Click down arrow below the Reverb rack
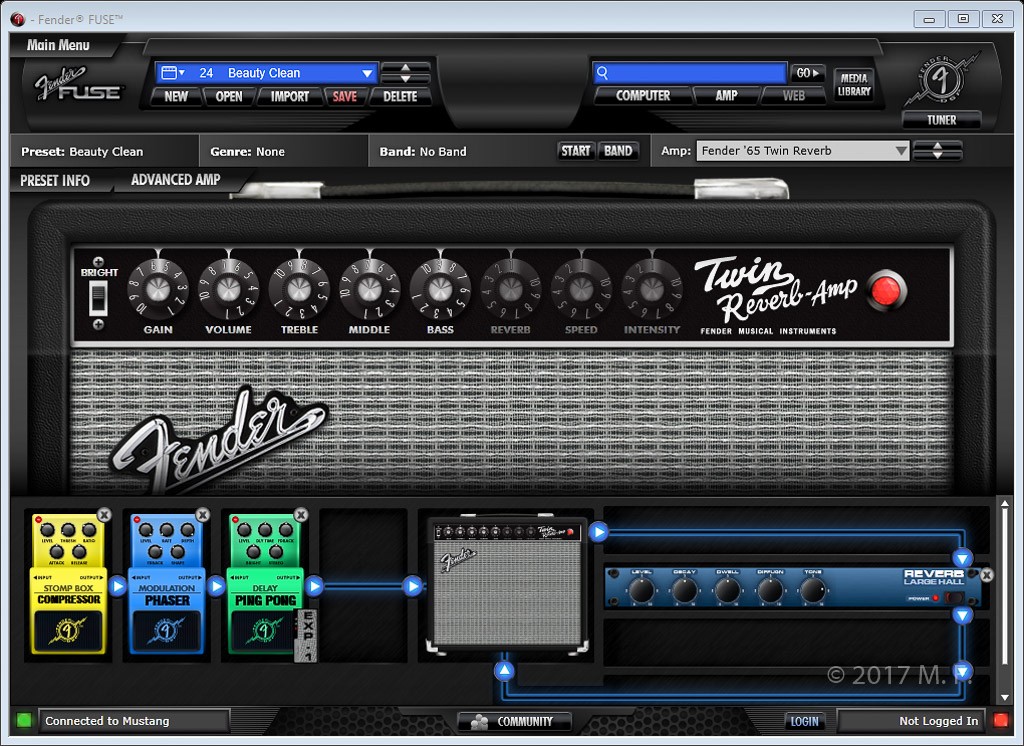The height and width of the screenshot is (746, 1024). 962,615
